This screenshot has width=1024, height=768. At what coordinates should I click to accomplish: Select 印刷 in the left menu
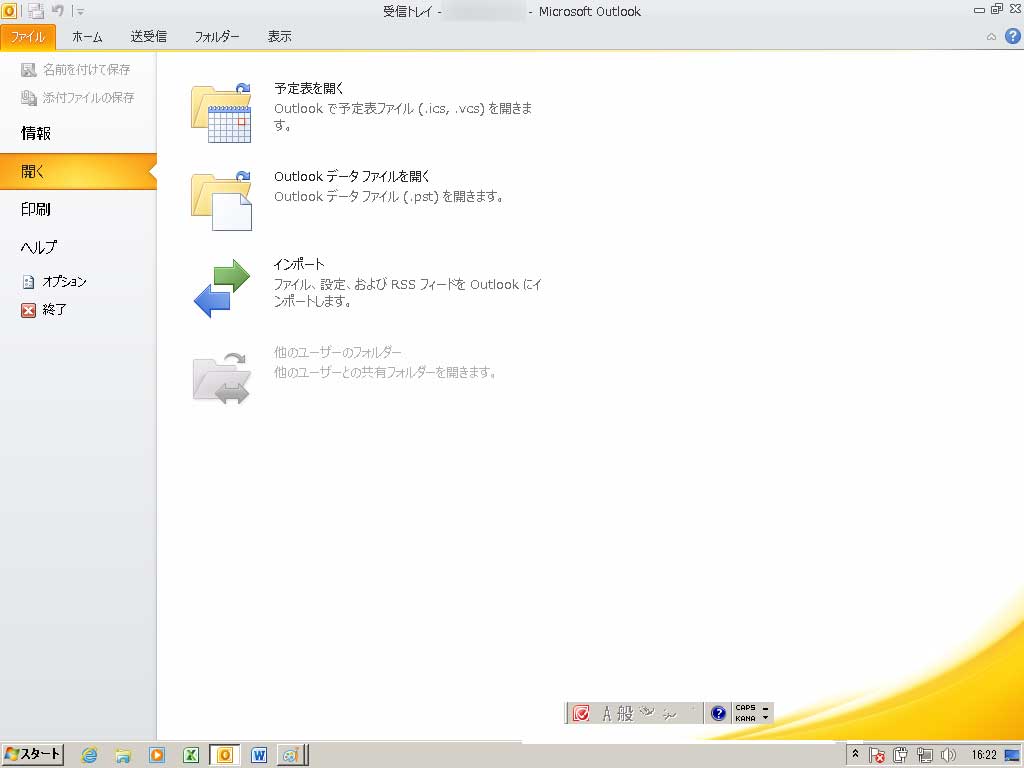click(36, 209)
